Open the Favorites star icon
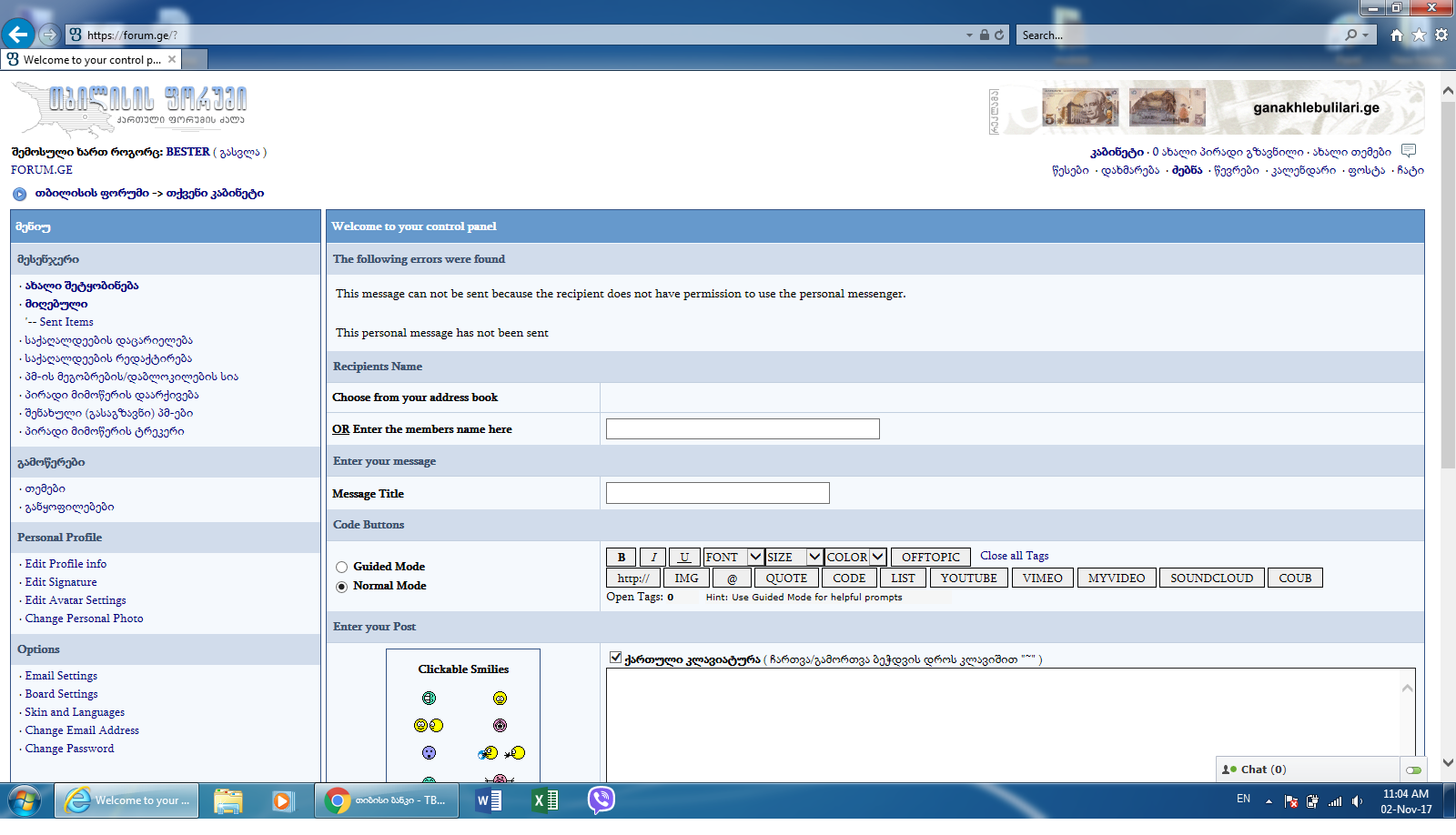Viewport: 1456px width, 835px height. tap(1419, 35)
